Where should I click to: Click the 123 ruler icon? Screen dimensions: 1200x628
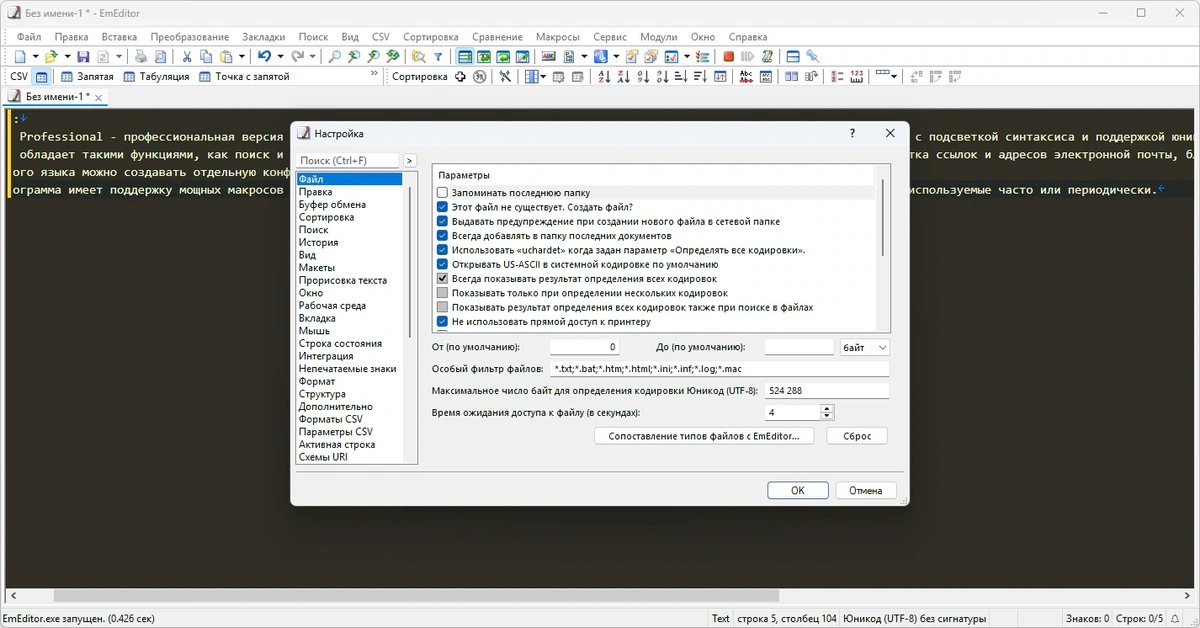tap(857, 77)
